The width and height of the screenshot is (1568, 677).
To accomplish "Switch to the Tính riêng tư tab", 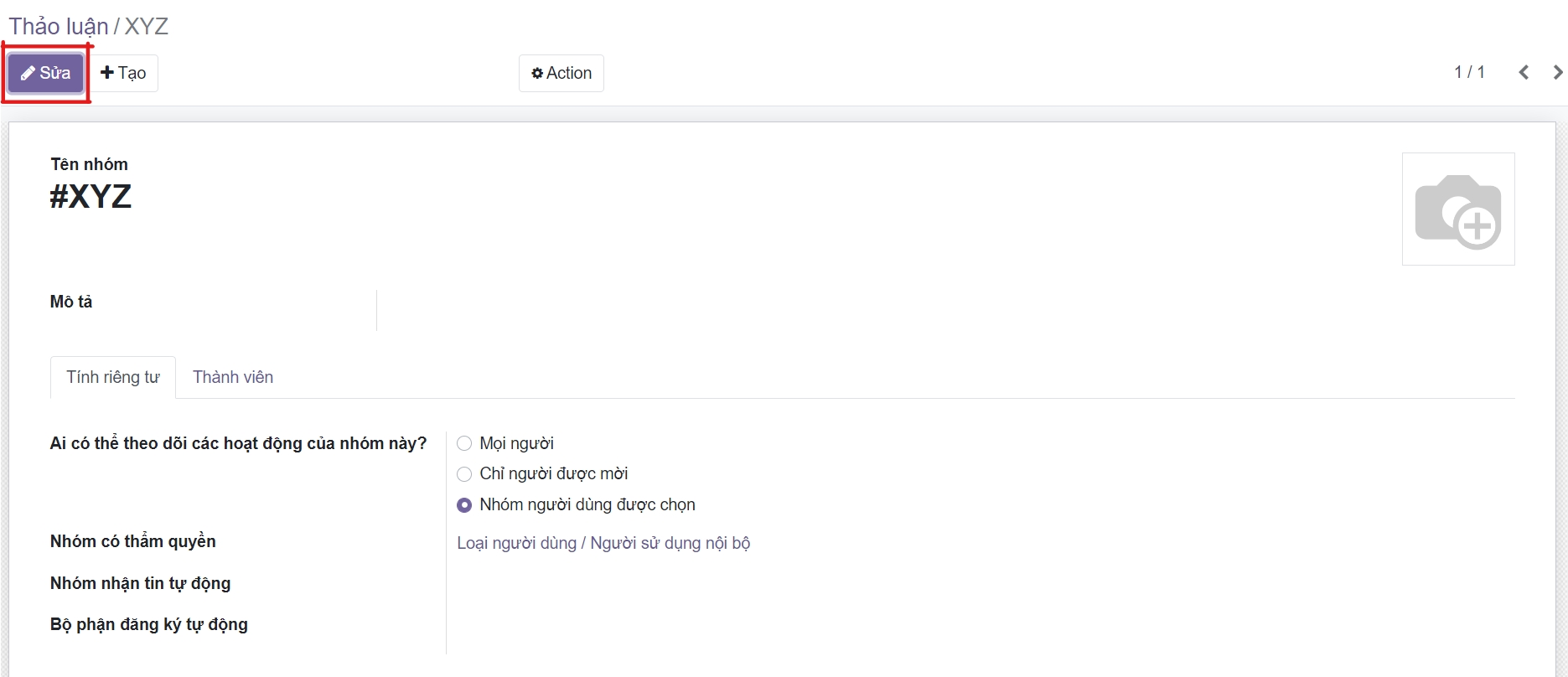I will click(x=113, y=377).
